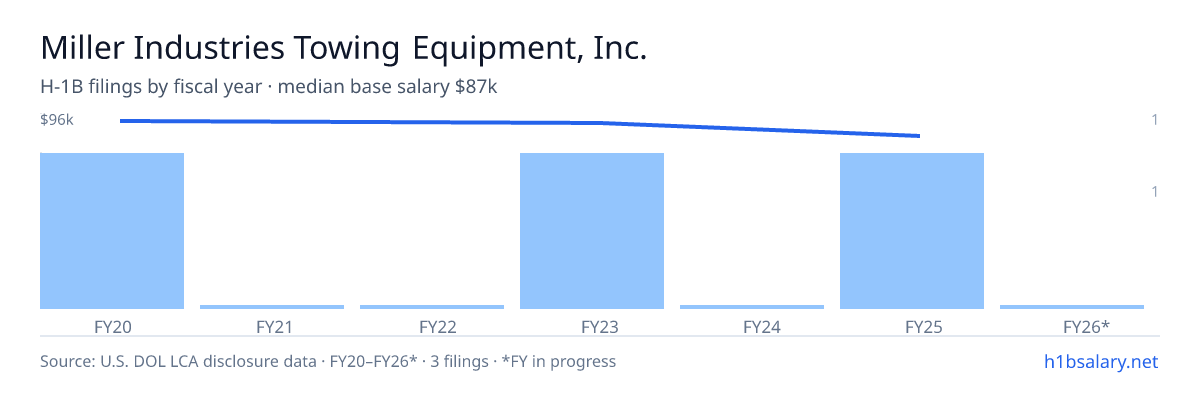Click the small FY21 bar
1200x400 pixels.
pyautogui.click(x=272, y=307)
